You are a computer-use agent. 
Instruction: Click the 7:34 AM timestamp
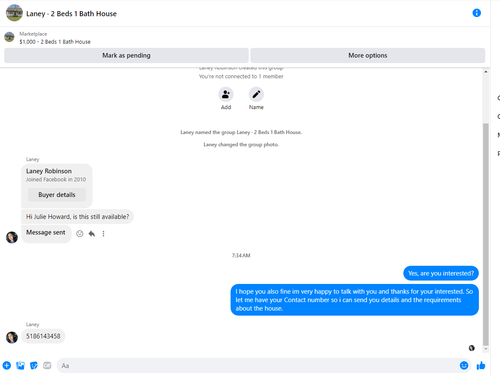(241, 255)
